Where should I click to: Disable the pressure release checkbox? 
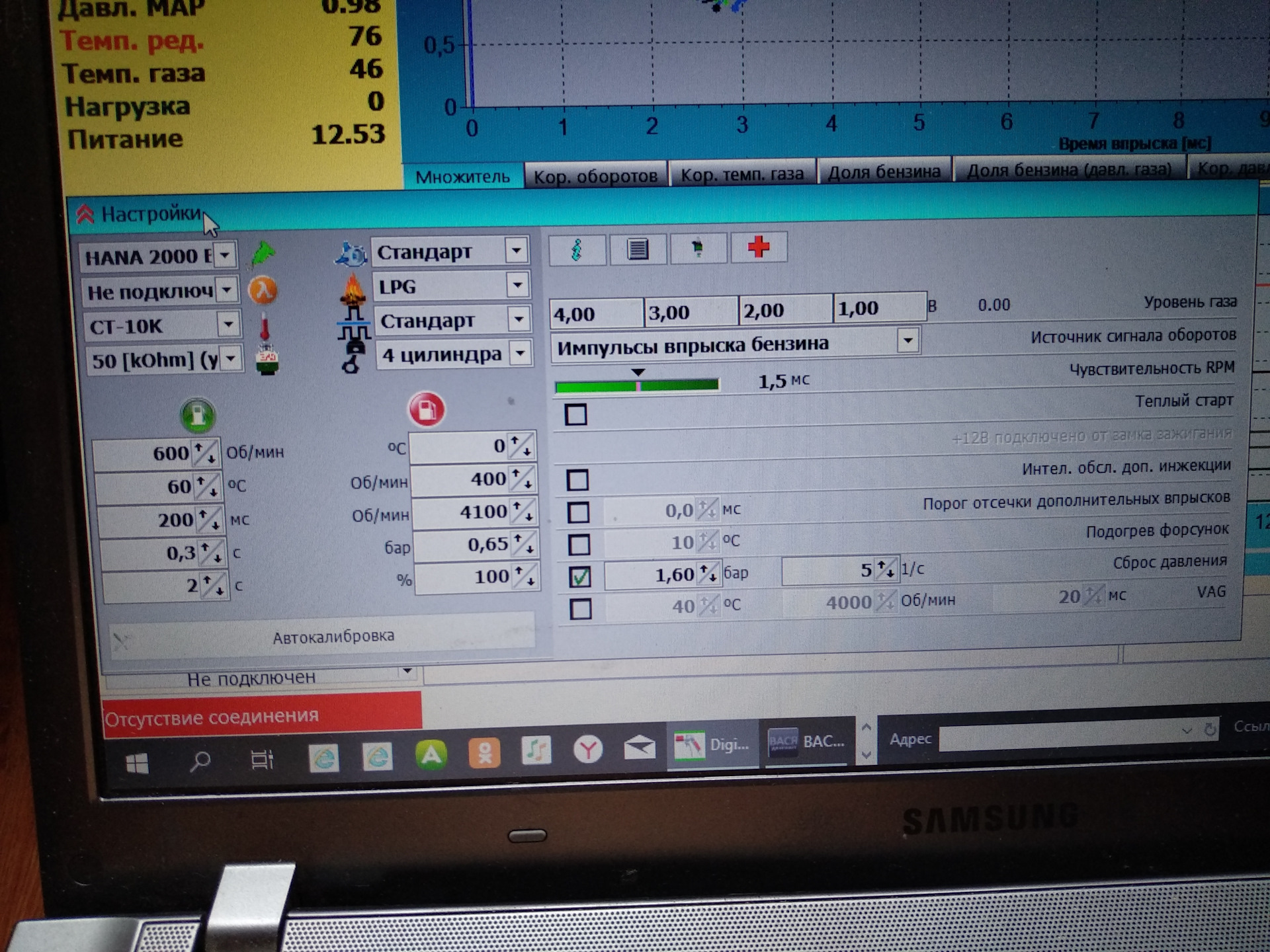[580, 576]
